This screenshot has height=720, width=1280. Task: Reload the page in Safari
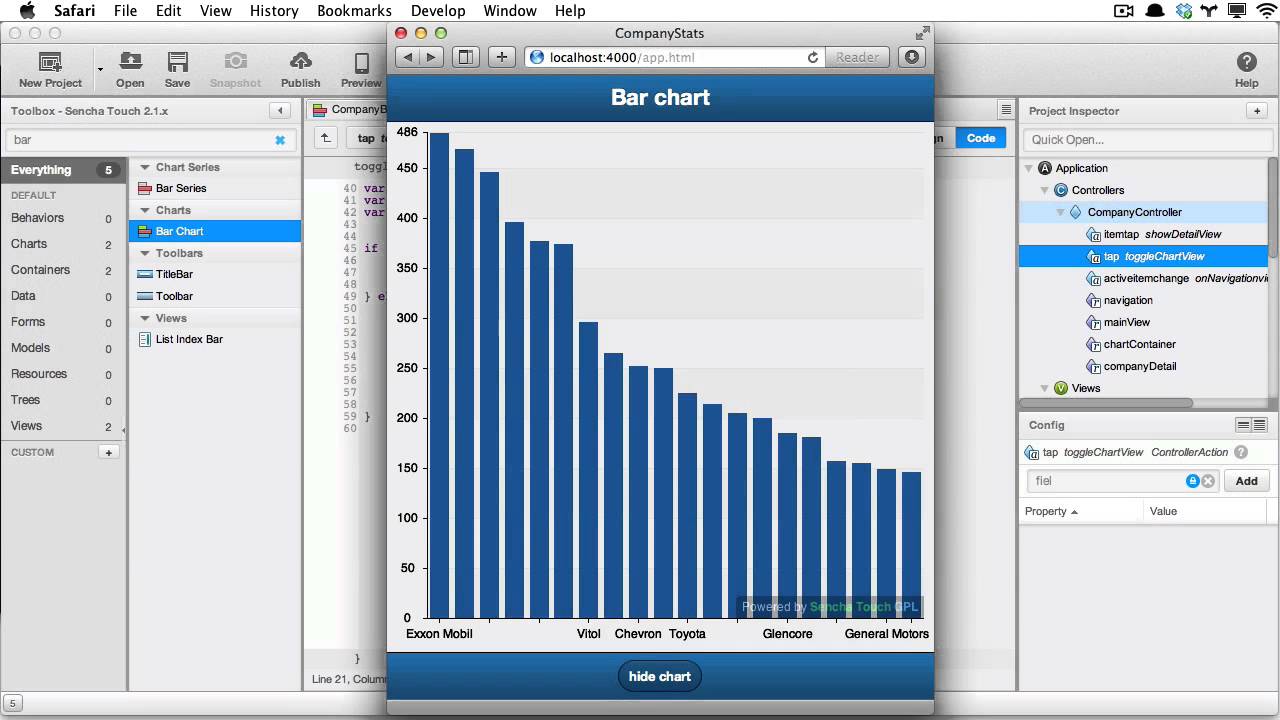[813, 57]
